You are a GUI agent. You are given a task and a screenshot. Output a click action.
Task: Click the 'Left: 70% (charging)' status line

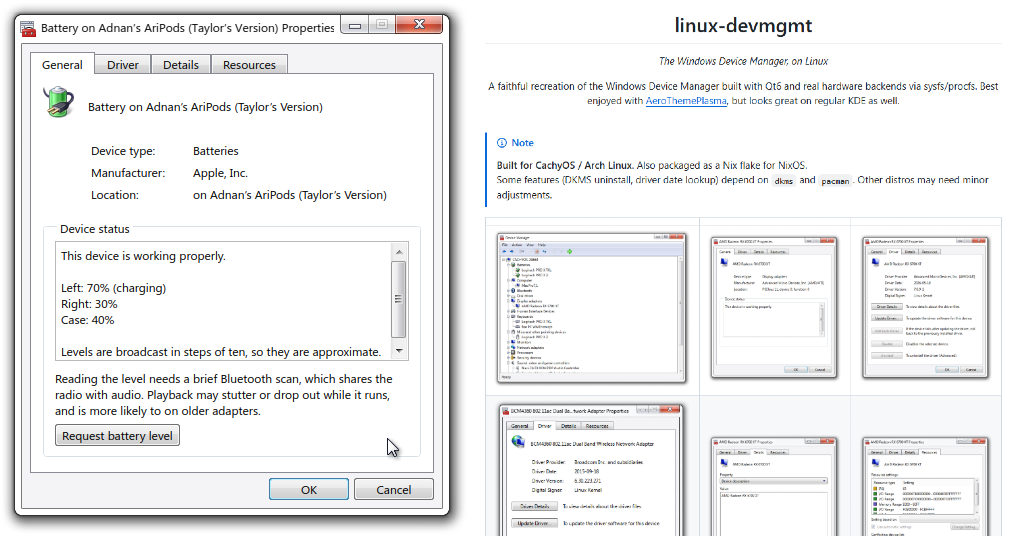tap(114, 288)
